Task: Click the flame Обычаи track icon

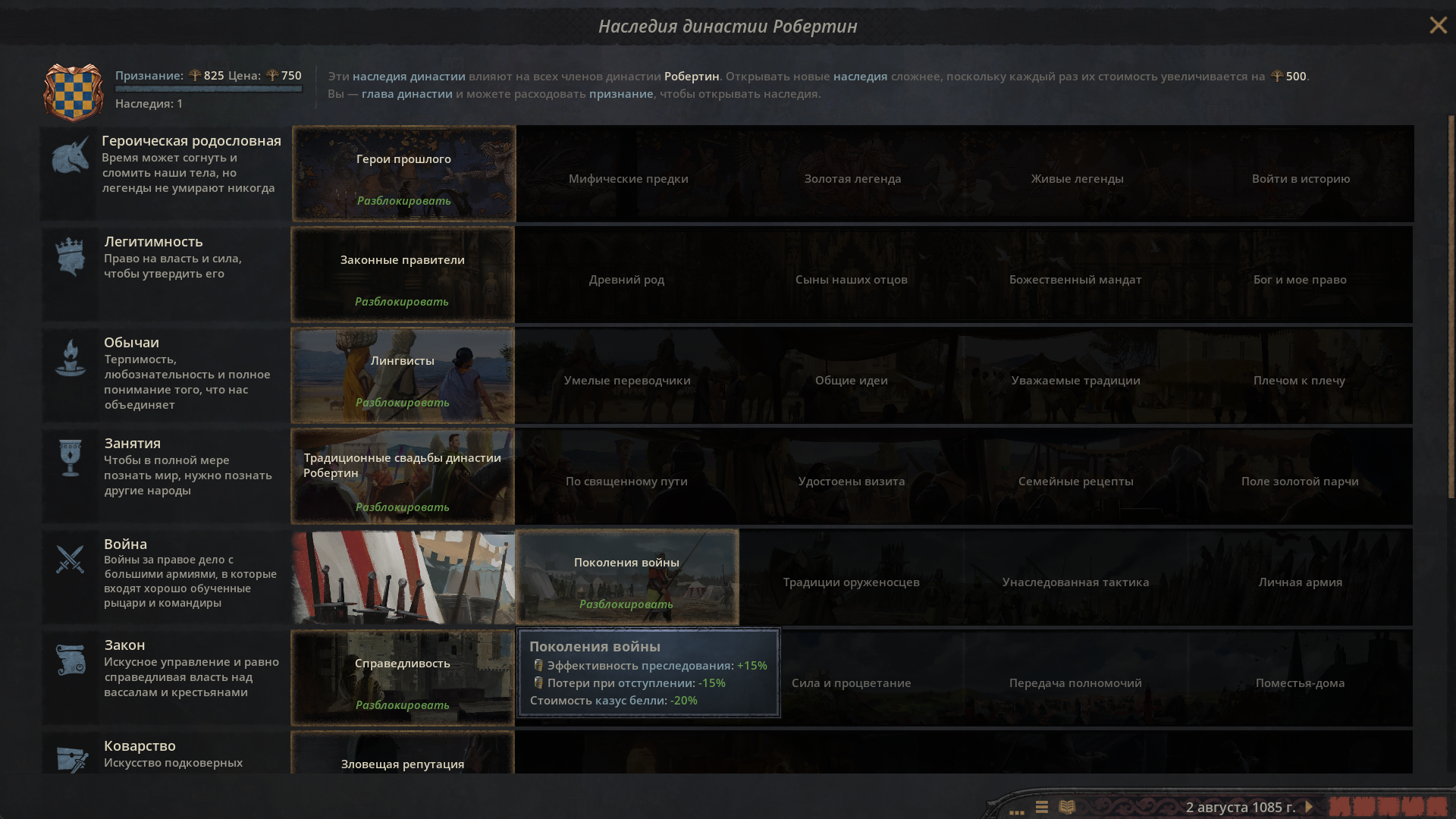Action: (x=70, y=357)
